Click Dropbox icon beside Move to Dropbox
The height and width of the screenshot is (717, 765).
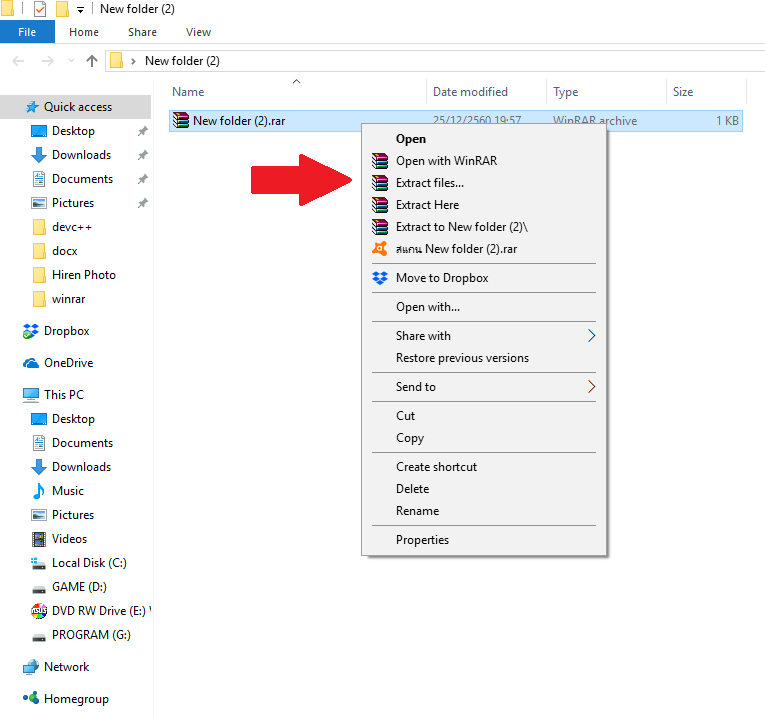[380, 278]
